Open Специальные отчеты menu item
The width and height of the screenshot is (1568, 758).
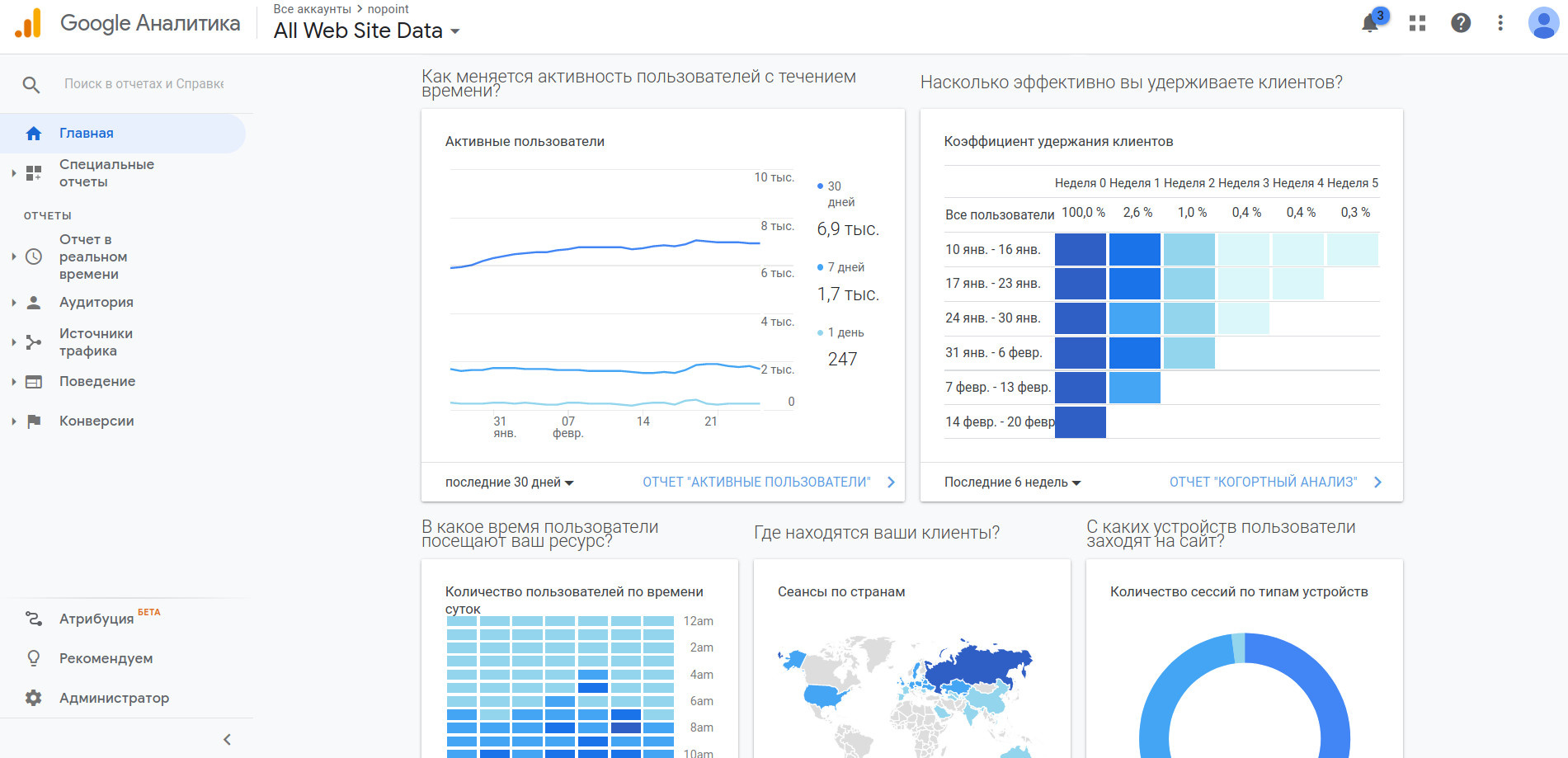(106, 173)
